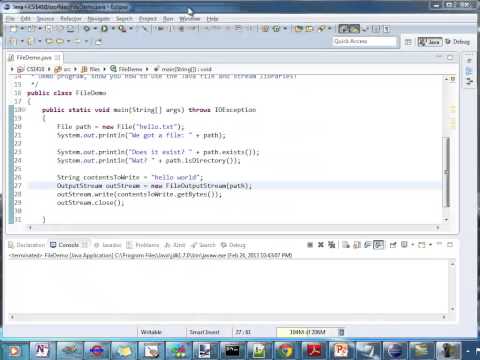Switch to the Debug perspective
Image resolution: width=480 pixels, height=360 pixels.
click(x=457, y=42)
